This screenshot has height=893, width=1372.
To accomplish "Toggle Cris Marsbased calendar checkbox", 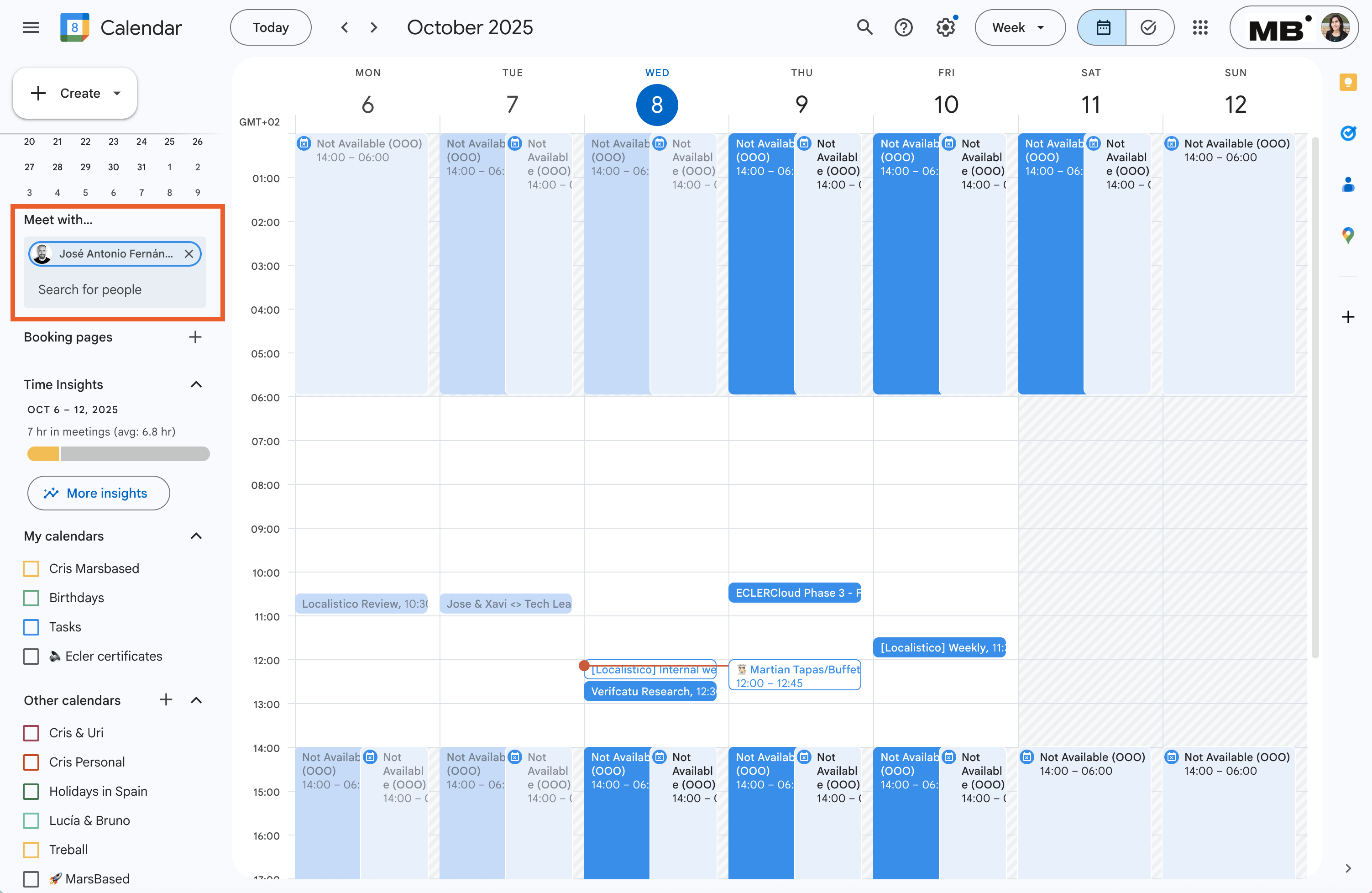I will point(31,568).
